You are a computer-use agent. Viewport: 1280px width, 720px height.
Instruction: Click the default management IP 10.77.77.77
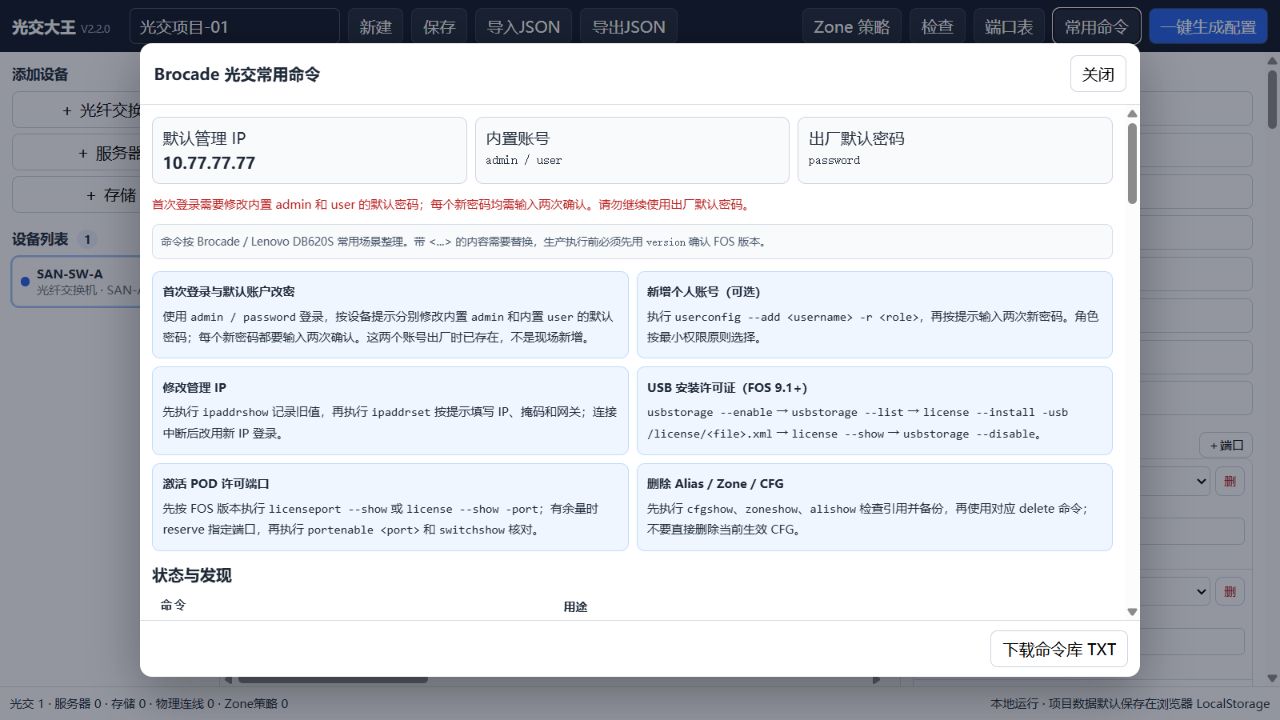(209, 162)
